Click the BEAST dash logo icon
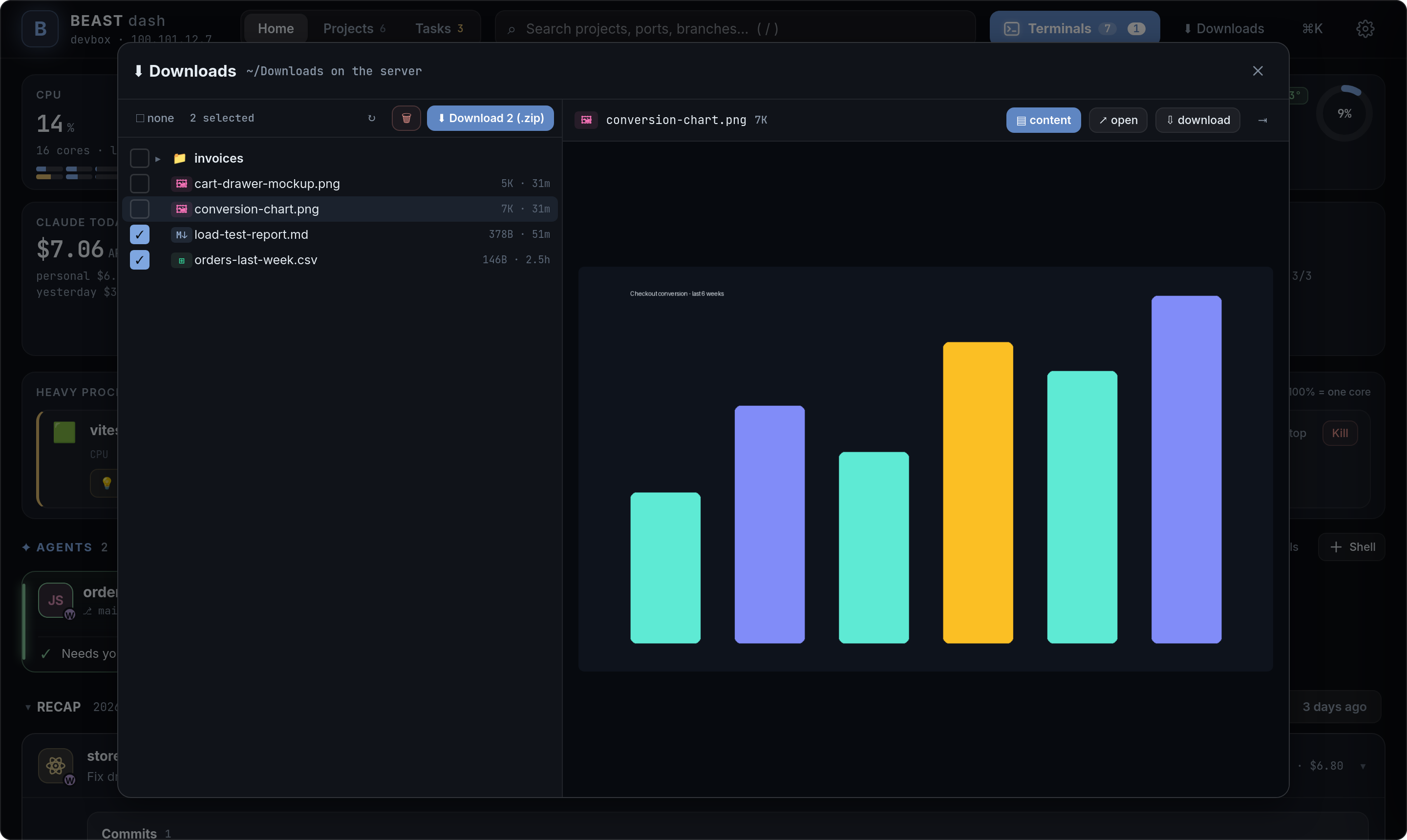 (x=40, y=28)
